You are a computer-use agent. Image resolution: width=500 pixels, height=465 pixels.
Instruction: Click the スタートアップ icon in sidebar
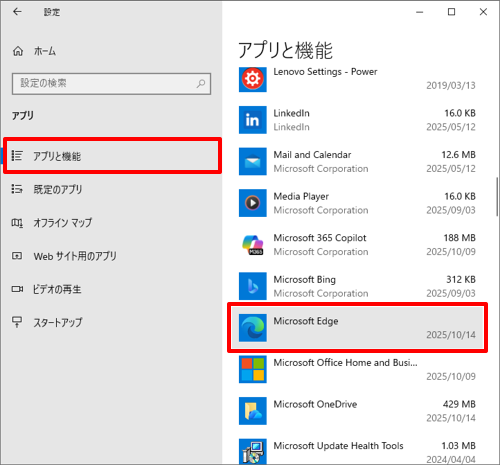coord(17,322)
